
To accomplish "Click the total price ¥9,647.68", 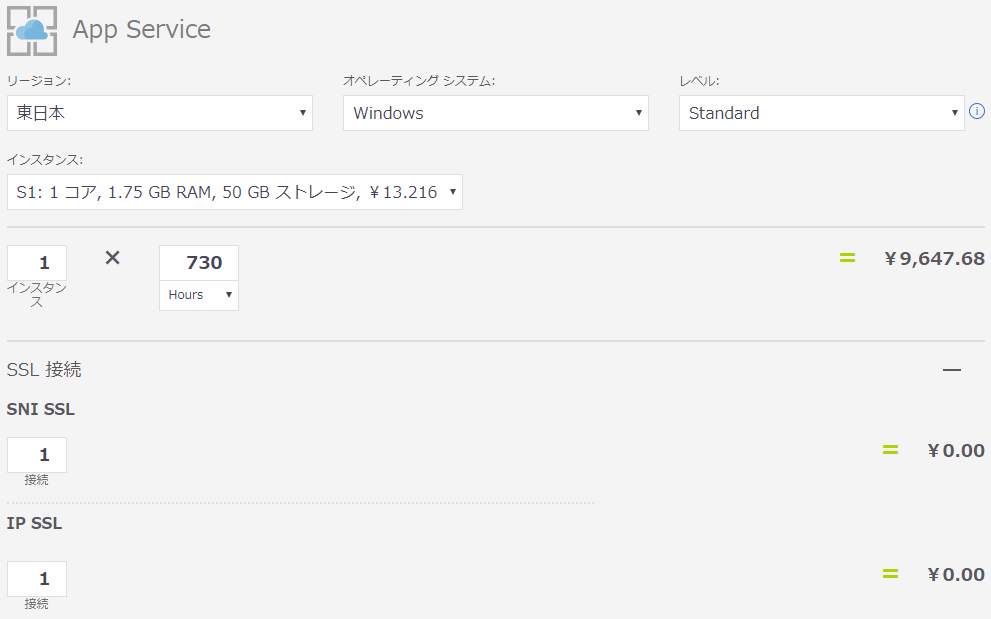I will click(x=933, y=257).
